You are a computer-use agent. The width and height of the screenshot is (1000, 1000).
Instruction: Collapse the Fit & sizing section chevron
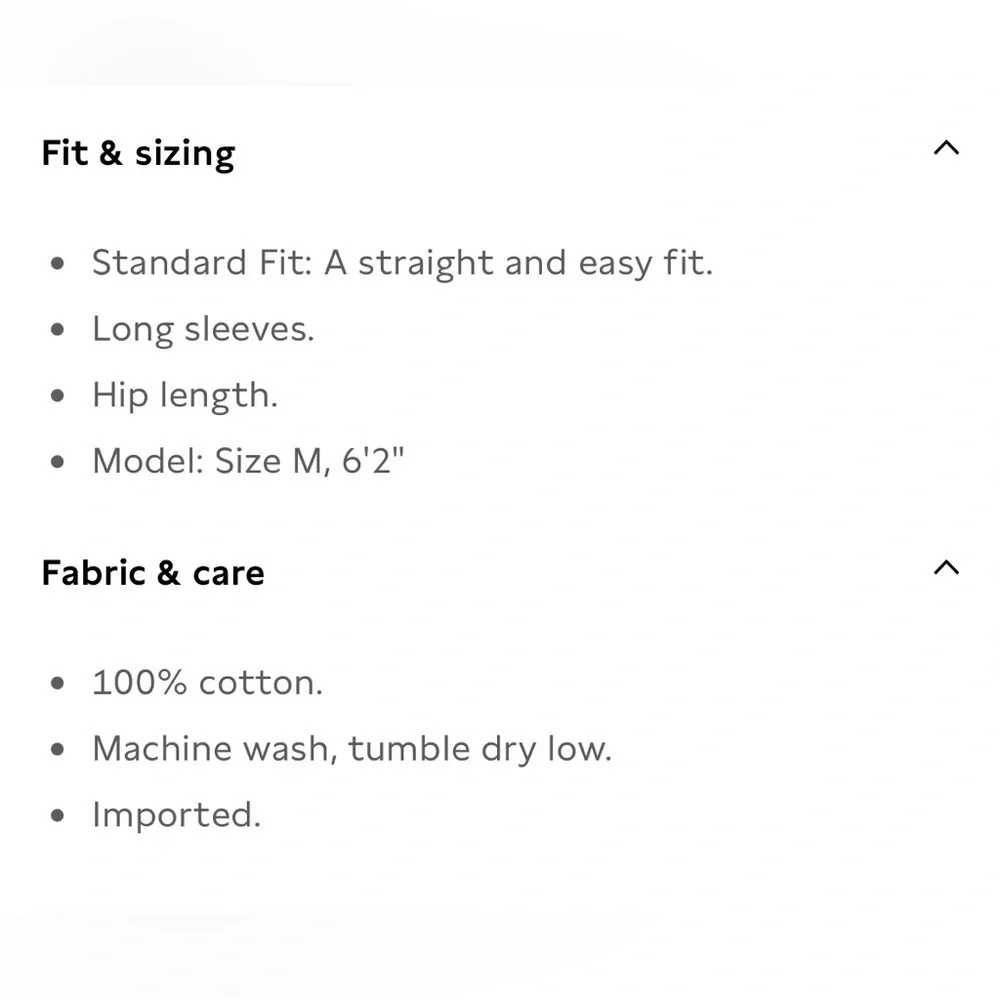coord(946,148)
